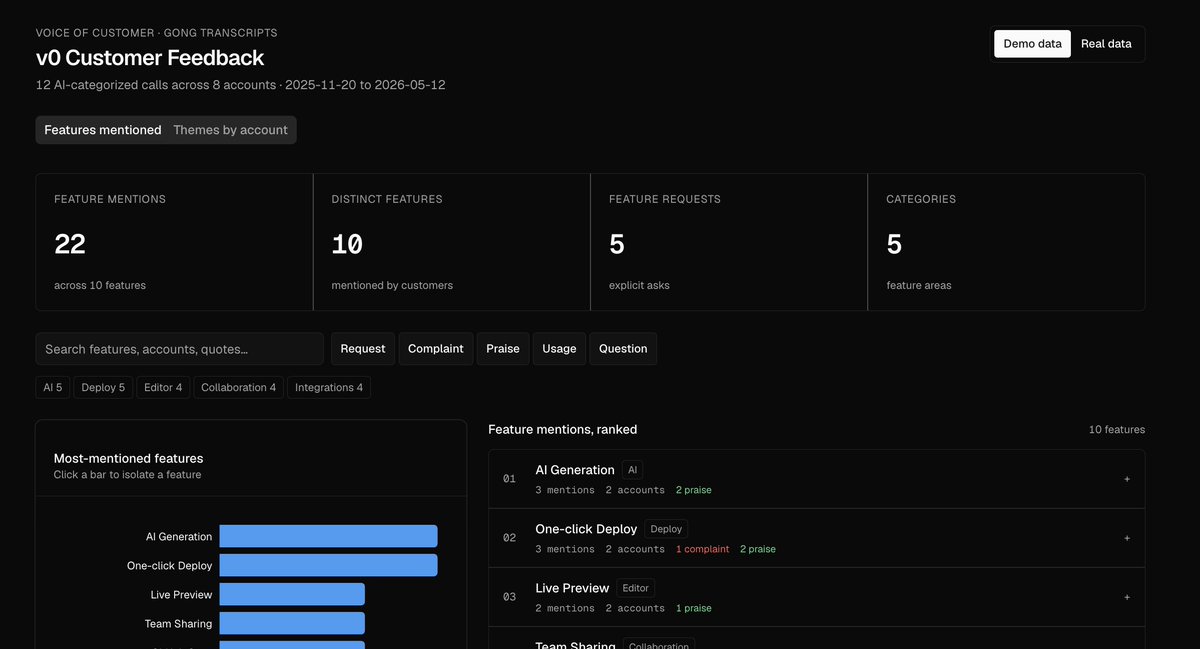This screenshot has width=1200, height=649.
Task: Click the Categories stat card
Action: point(1006,242)
